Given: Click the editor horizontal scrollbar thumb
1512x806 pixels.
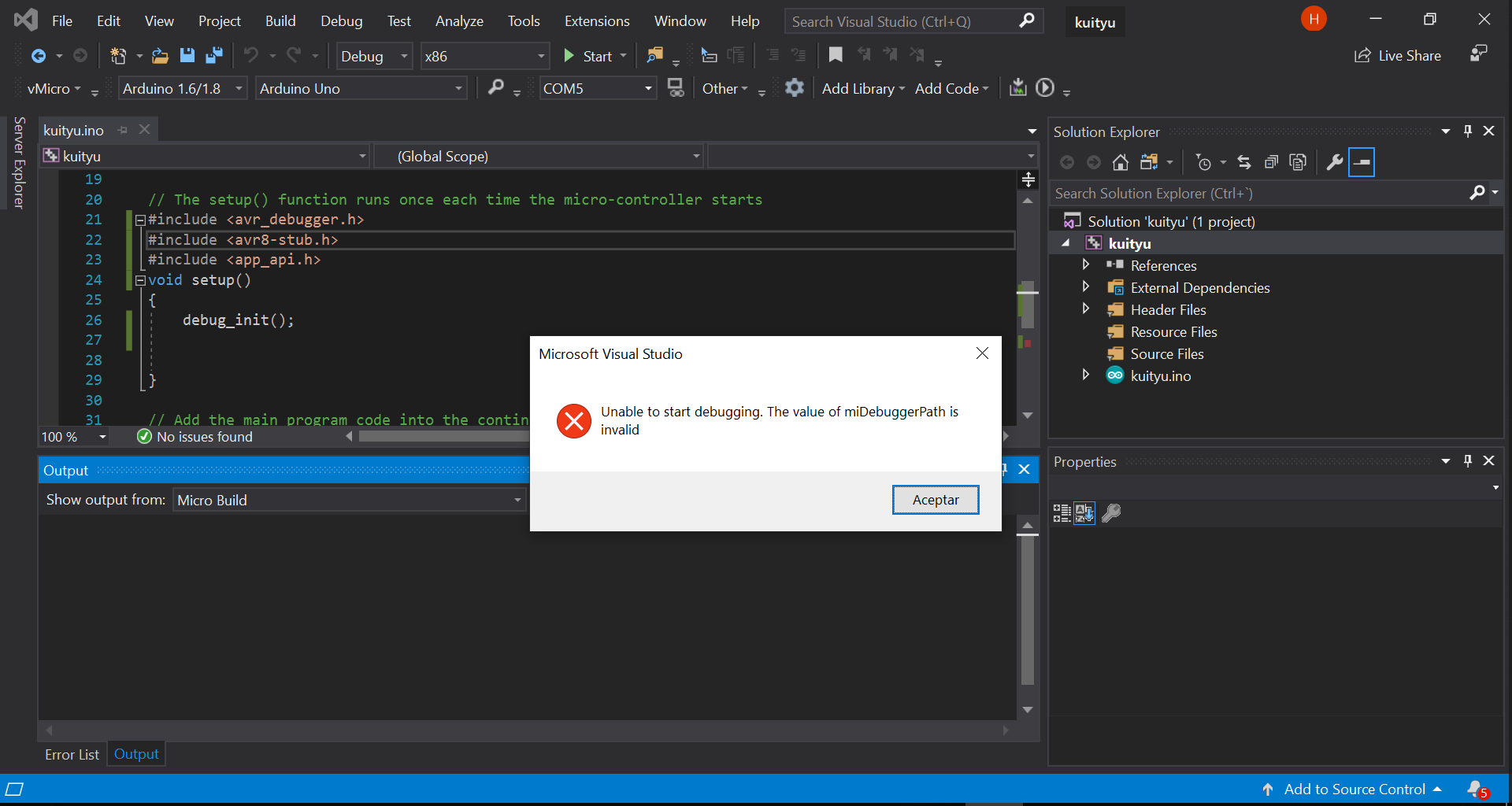Looking at the screenshot, I should (x=445, y=436).
